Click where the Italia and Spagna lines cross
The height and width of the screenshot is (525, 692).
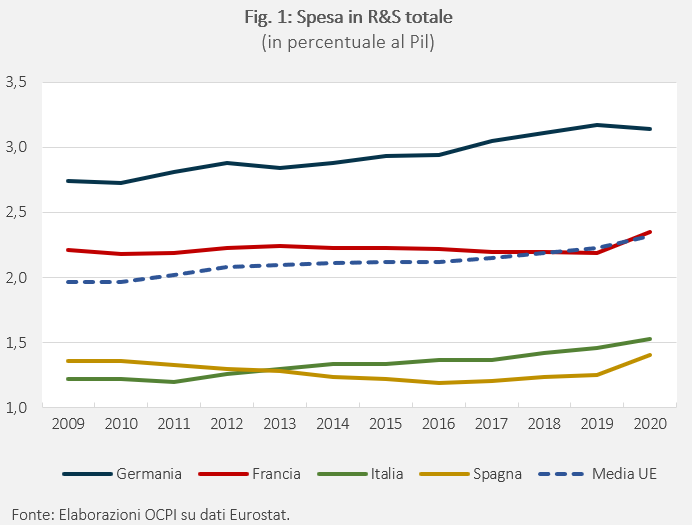pos(265,370)
